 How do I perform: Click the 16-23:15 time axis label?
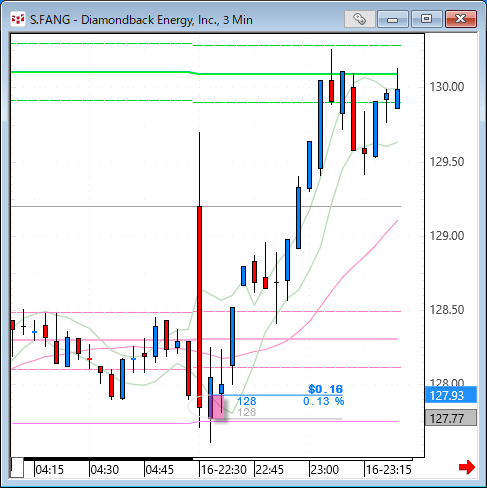tap(389, 470)
